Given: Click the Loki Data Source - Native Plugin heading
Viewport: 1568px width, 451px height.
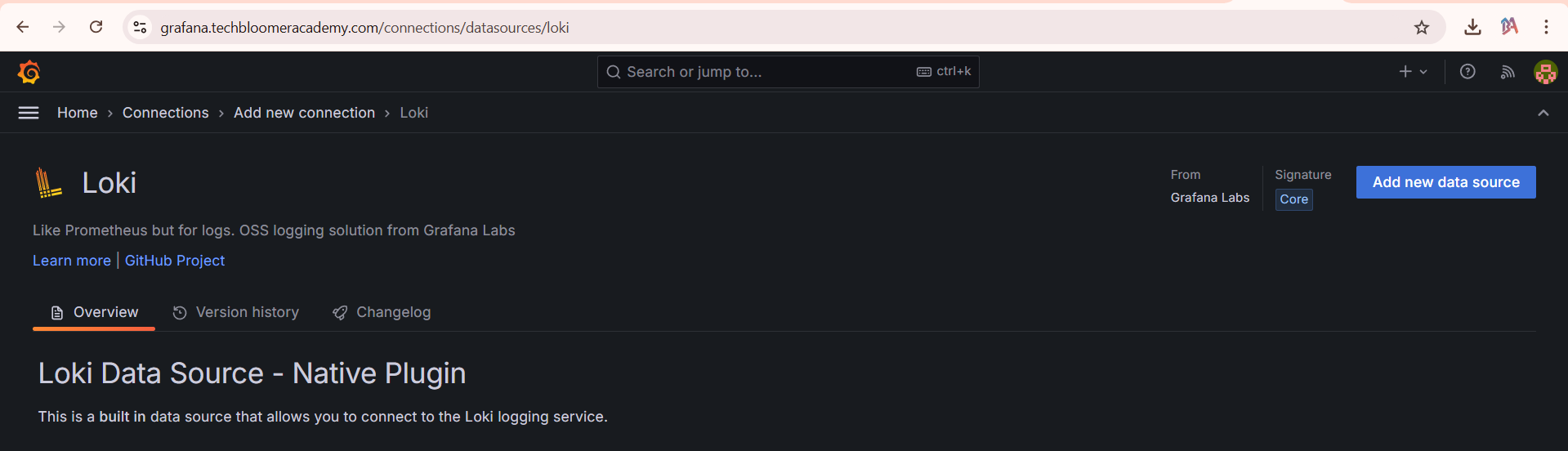Looking at the screenshot, I should pyautogui.click(x=252, y=373).
